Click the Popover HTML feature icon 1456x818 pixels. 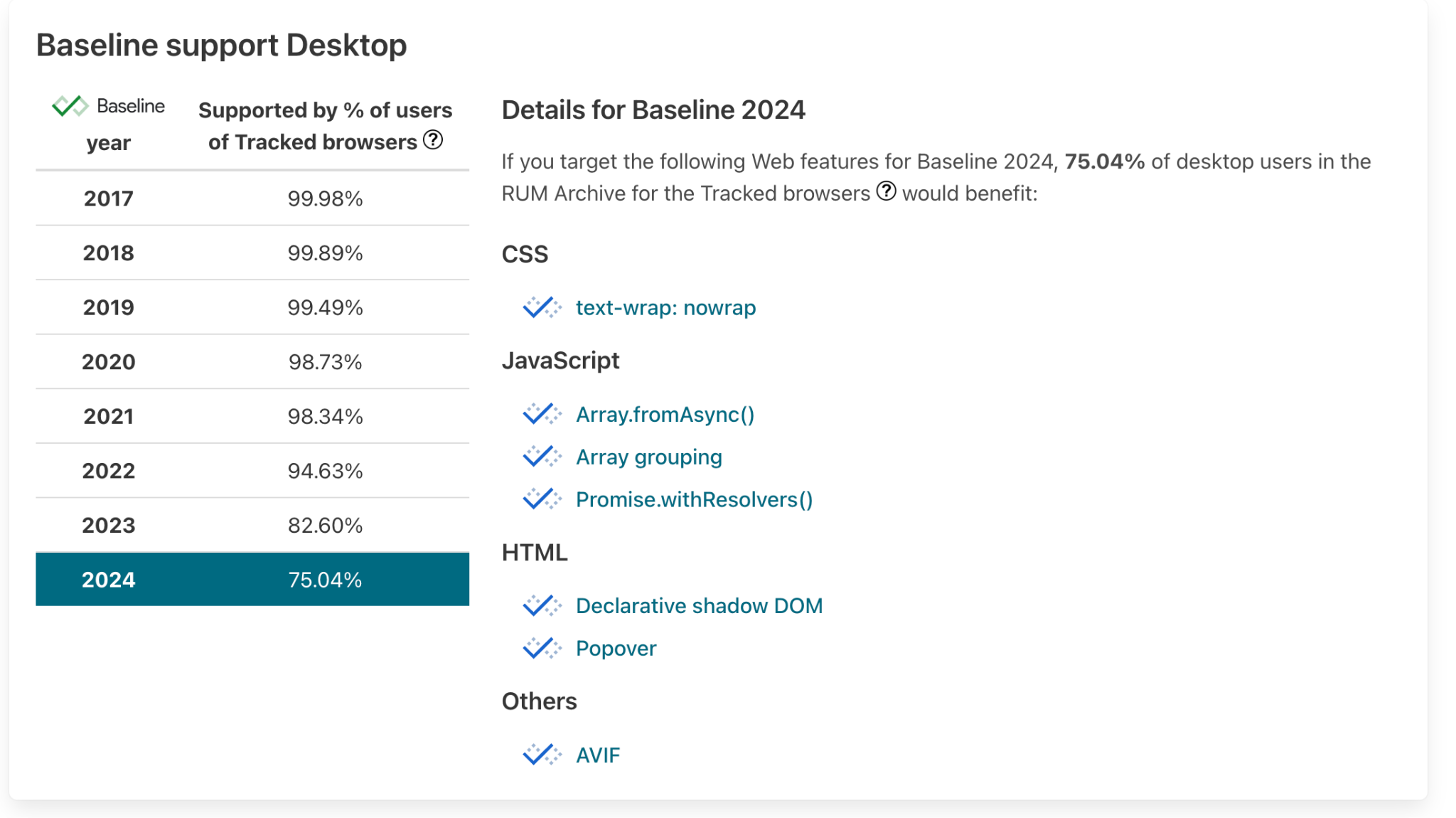(x=542, y=648)
